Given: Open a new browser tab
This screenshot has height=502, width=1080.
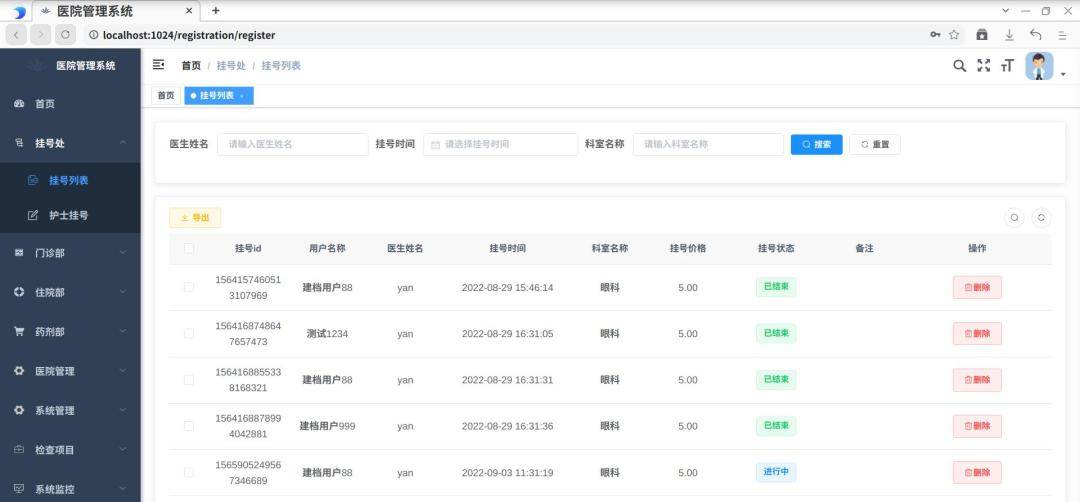Looking at the screenshot, I should pos(216,11).
